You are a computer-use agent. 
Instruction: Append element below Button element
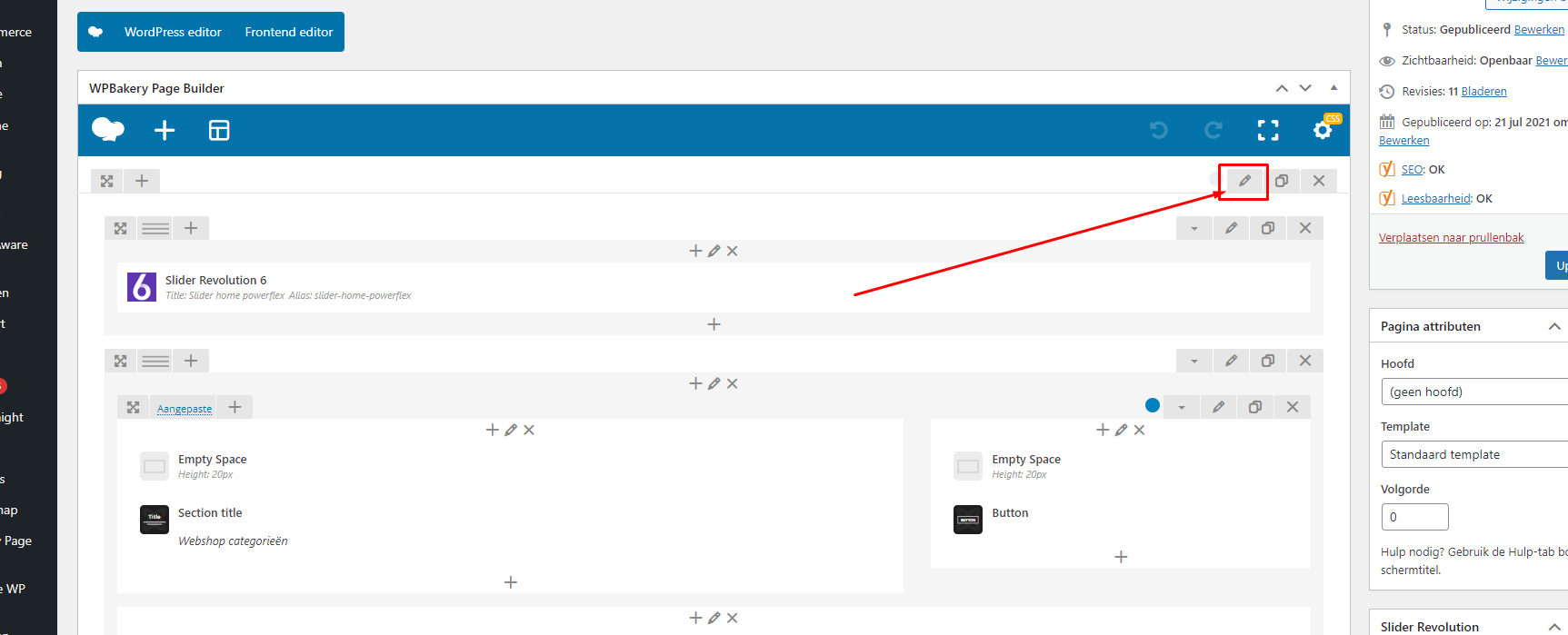[1121, 557]
